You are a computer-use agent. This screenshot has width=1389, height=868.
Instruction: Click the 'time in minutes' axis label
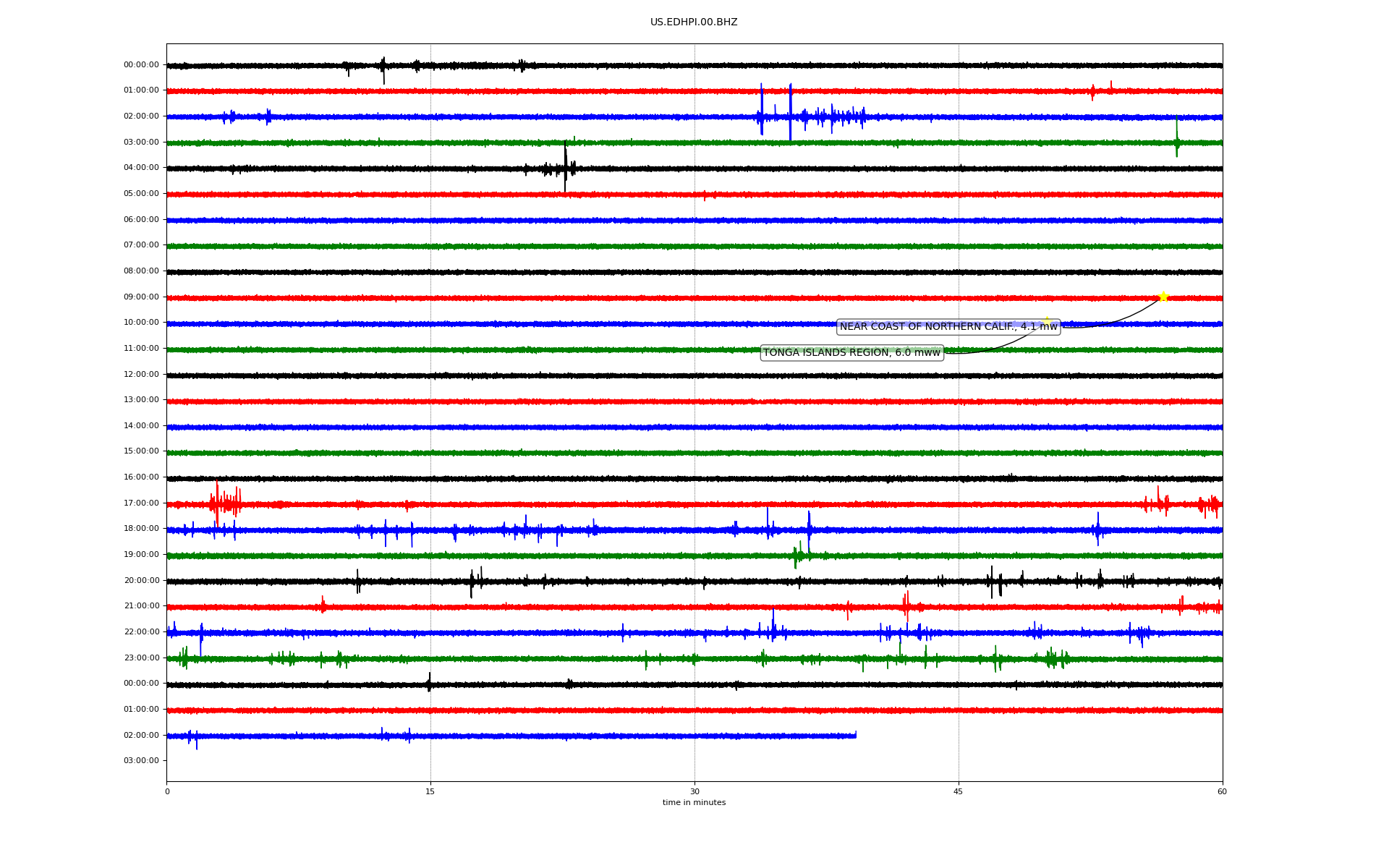pyautogui.click(x=694, y=803)
